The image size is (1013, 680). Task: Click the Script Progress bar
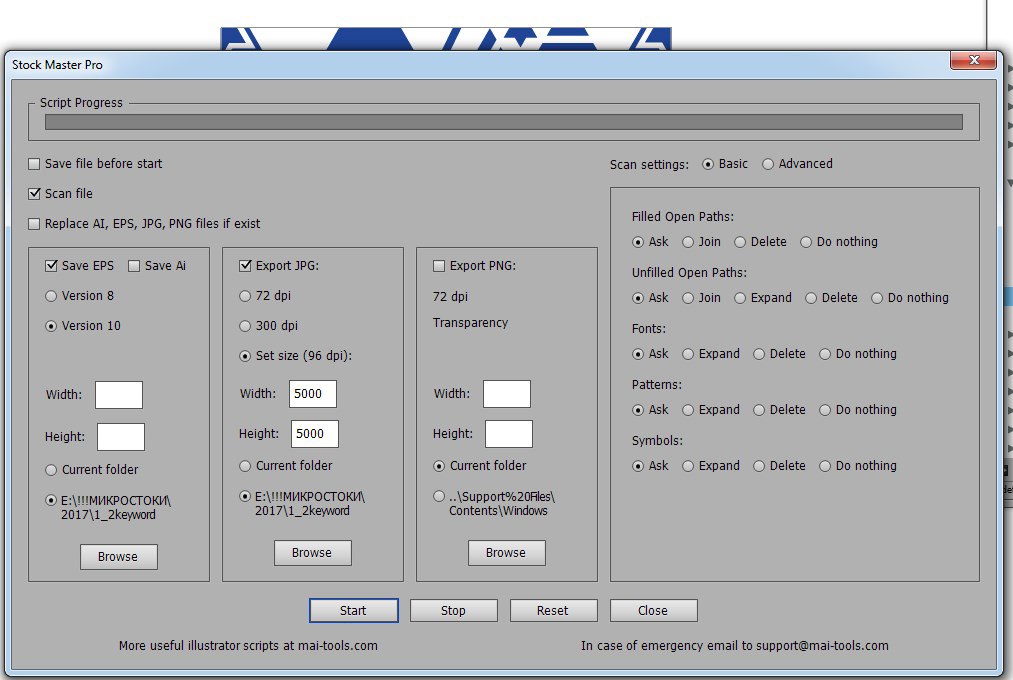pos(504,122)
